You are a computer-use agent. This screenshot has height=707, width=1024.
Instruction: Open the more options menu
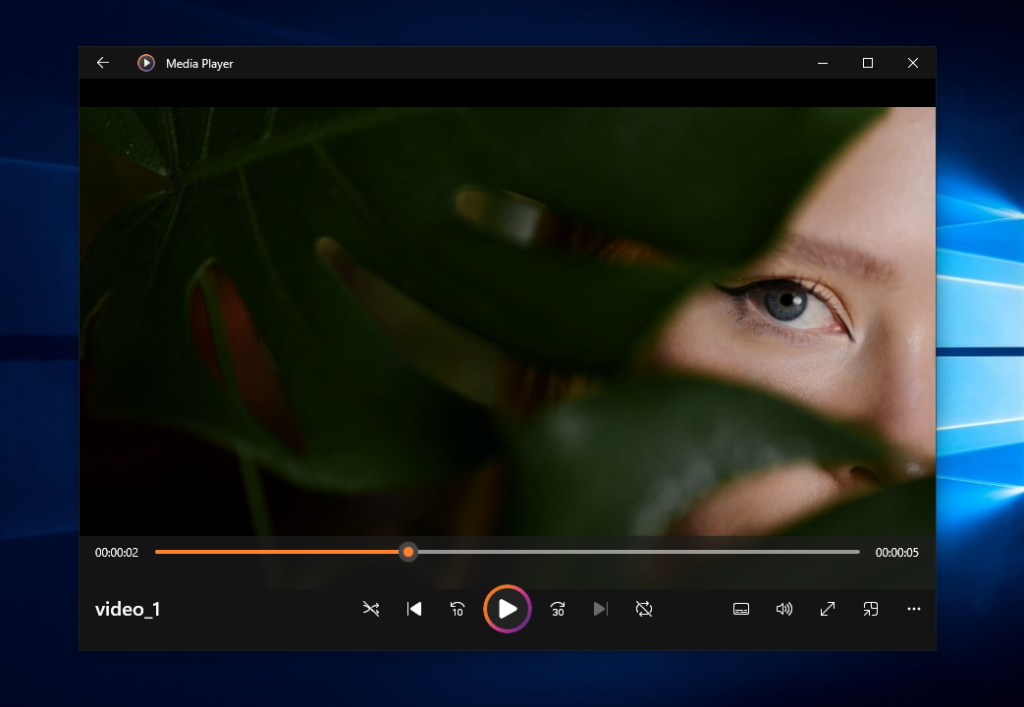[x=913, y=609]
